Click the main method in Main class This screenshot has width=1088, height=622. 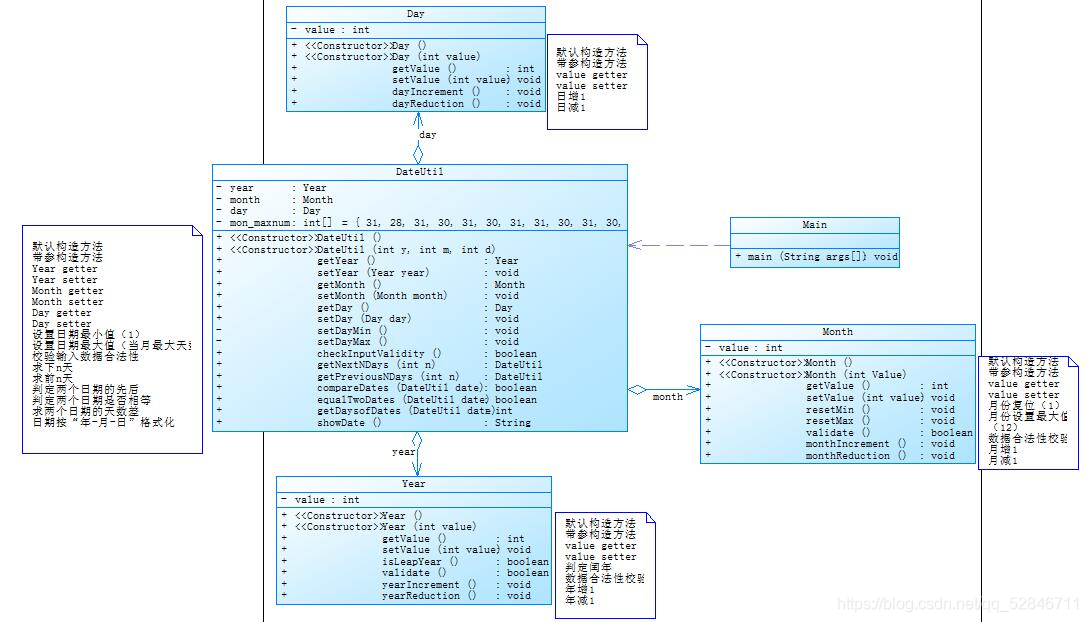coord(815,257)
